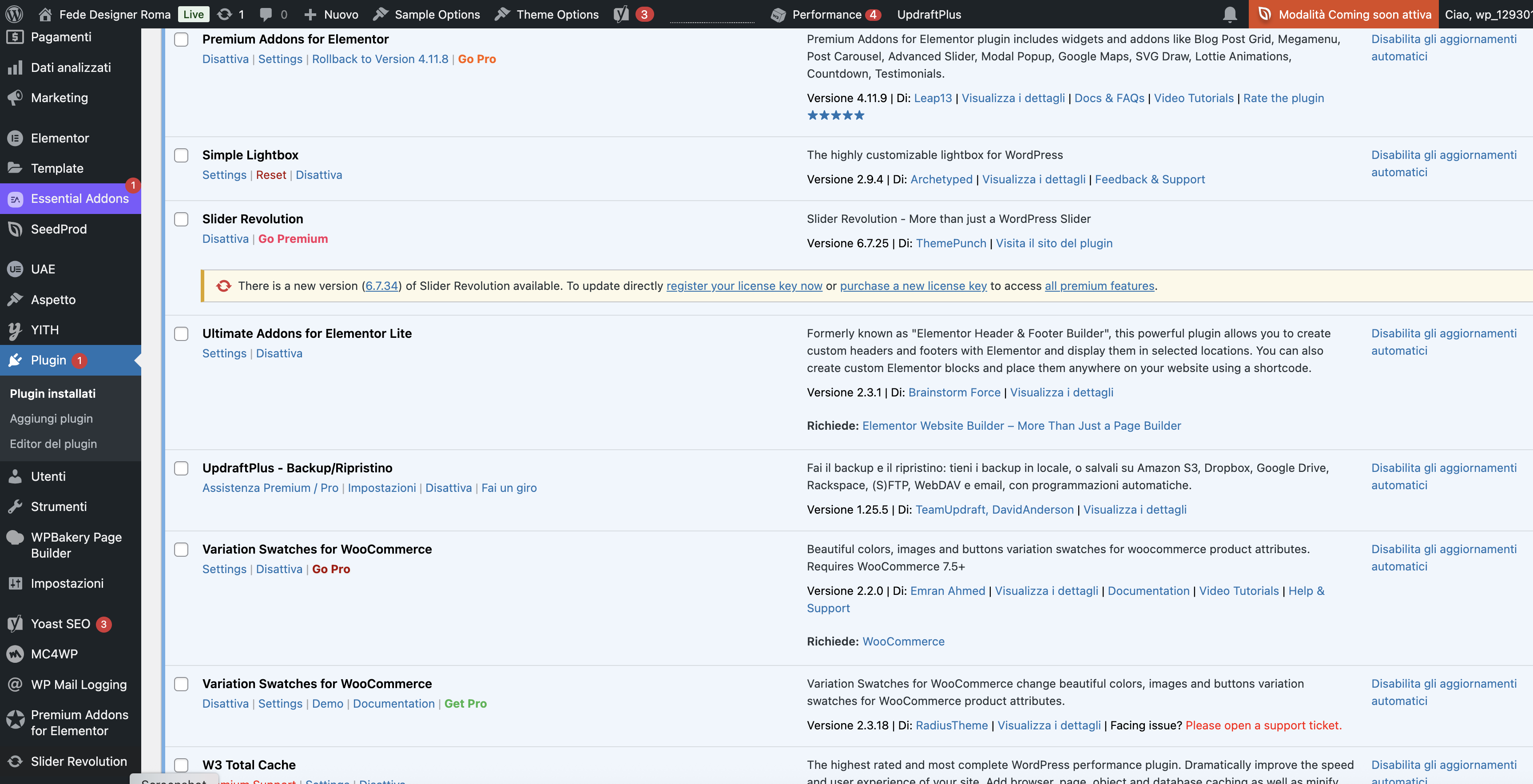The height and width of the screenshot is (784, 1533).
Task: Open Brainstorm Force author link
Action: pyautogui.click(x=954, y=392)
